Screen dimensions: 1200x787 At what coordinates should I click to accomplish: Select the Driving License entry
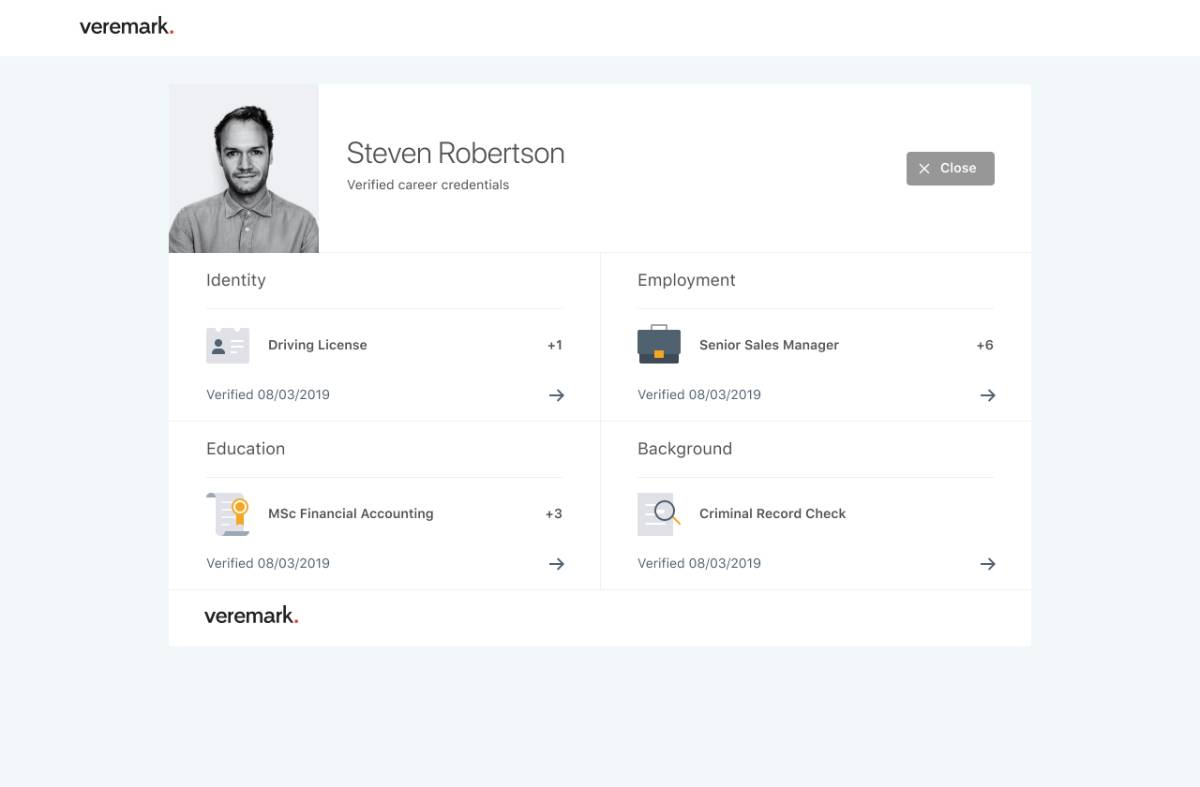(317, 345)
